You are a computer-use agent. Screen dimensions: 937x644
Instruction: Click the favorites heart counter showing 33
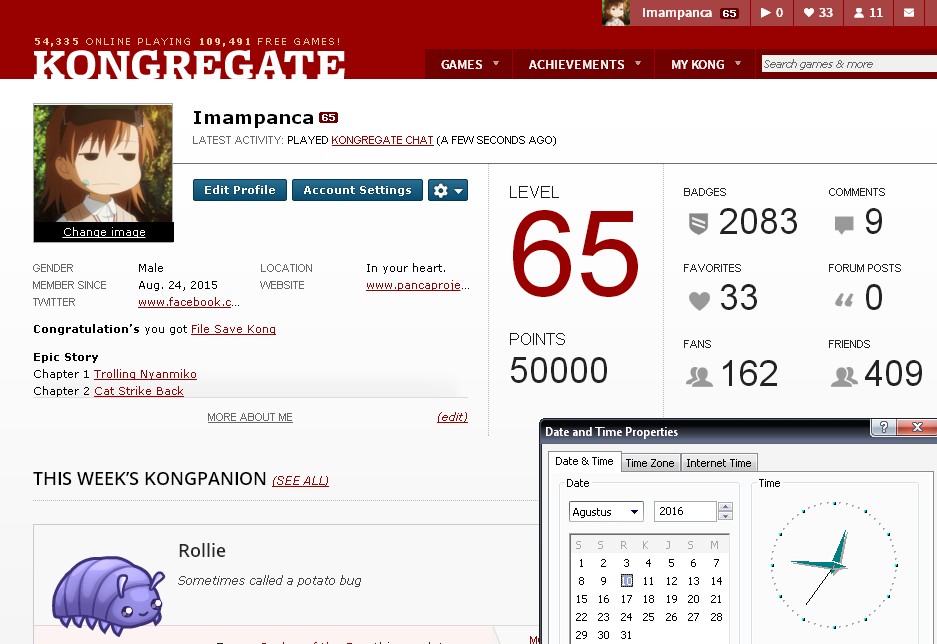(818, 13)
